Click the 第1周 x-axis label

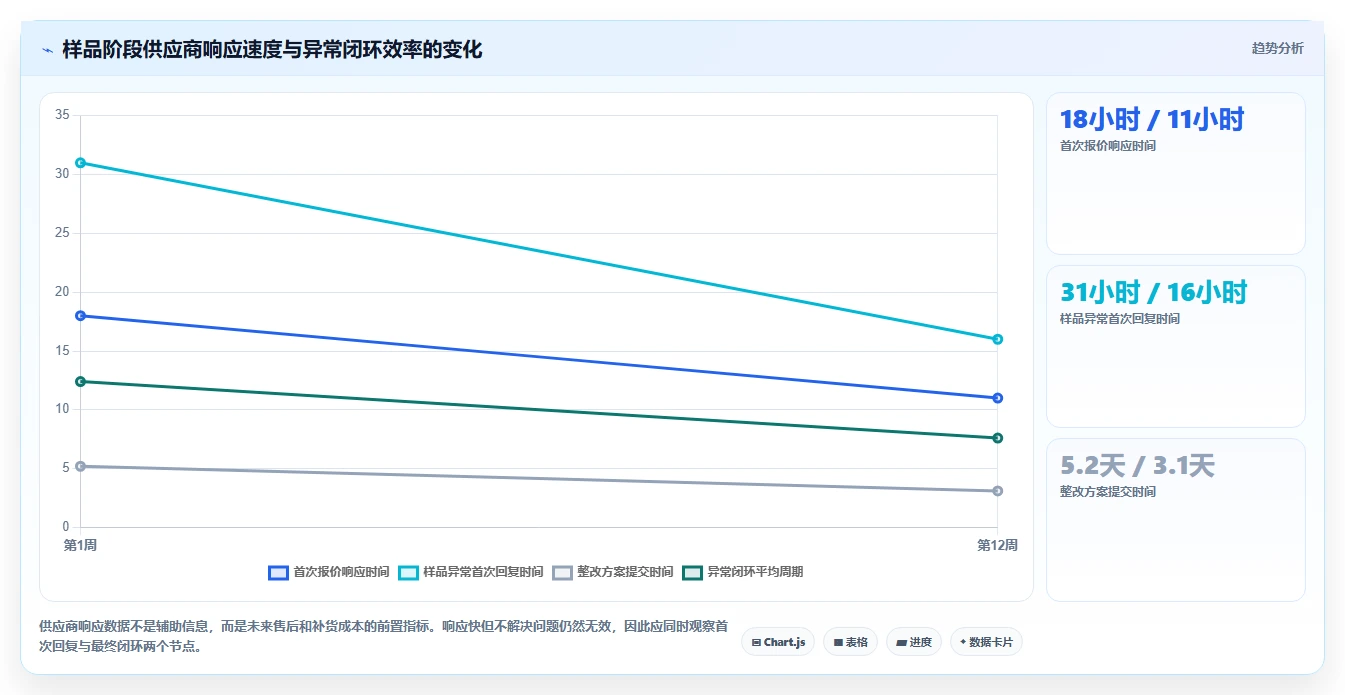pos(80,545)
